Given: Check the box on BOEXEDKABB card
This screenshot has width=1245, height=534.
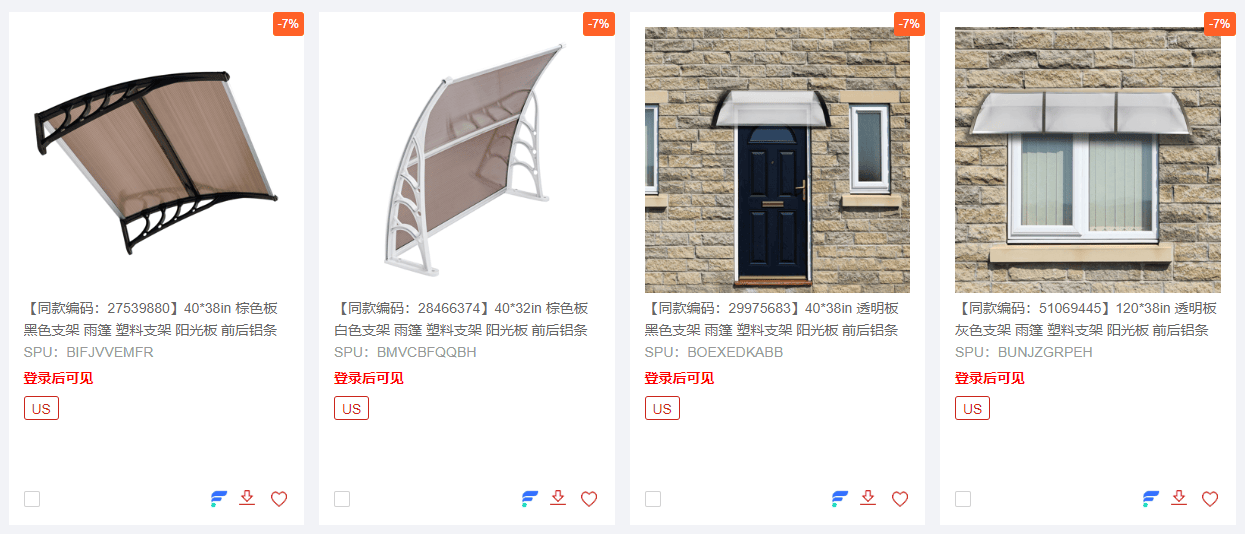Looking at the screenshot, I should pos(653,499).
